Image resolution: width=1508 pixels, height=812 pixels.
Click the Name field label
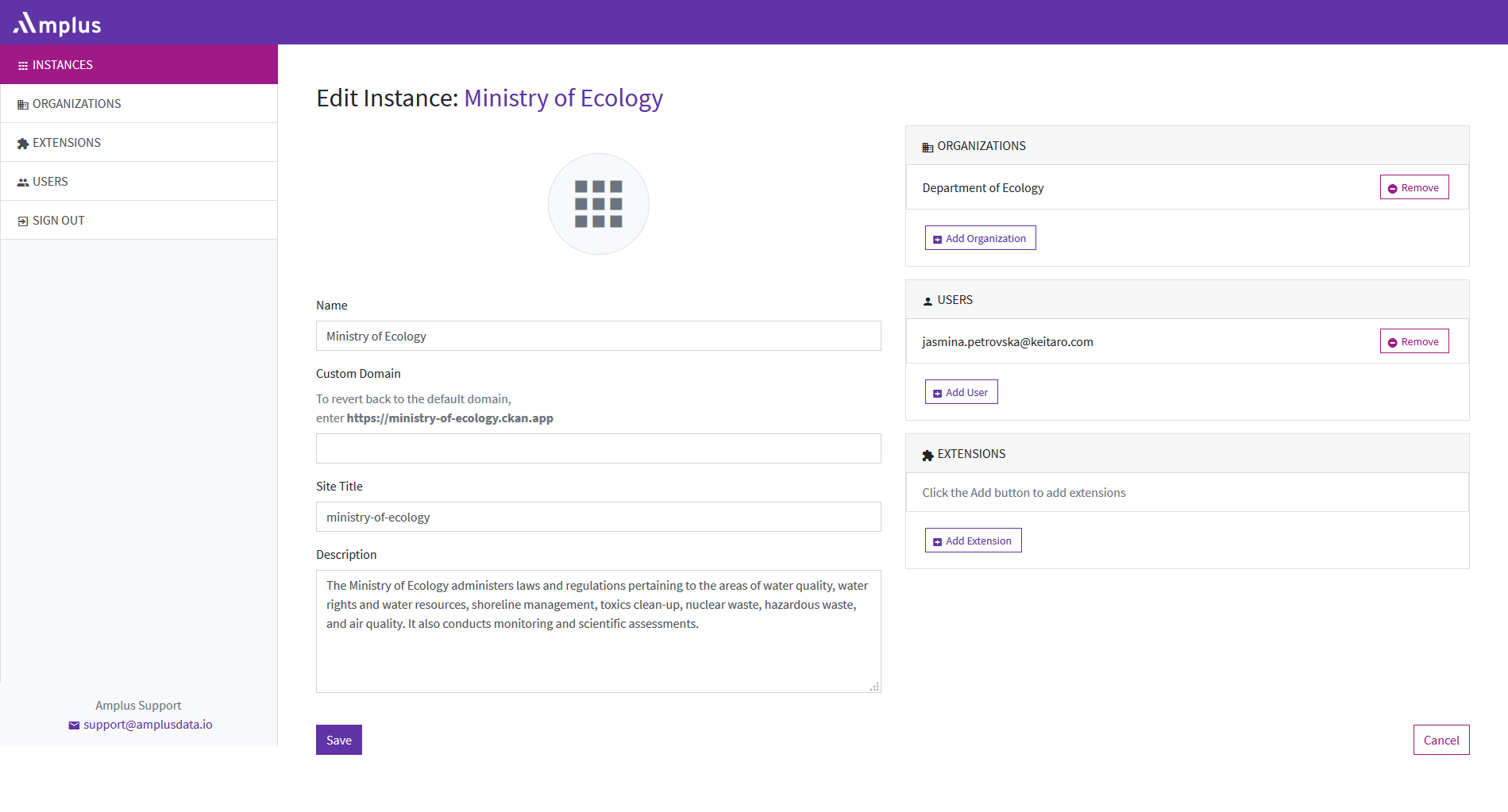[332, 306]
